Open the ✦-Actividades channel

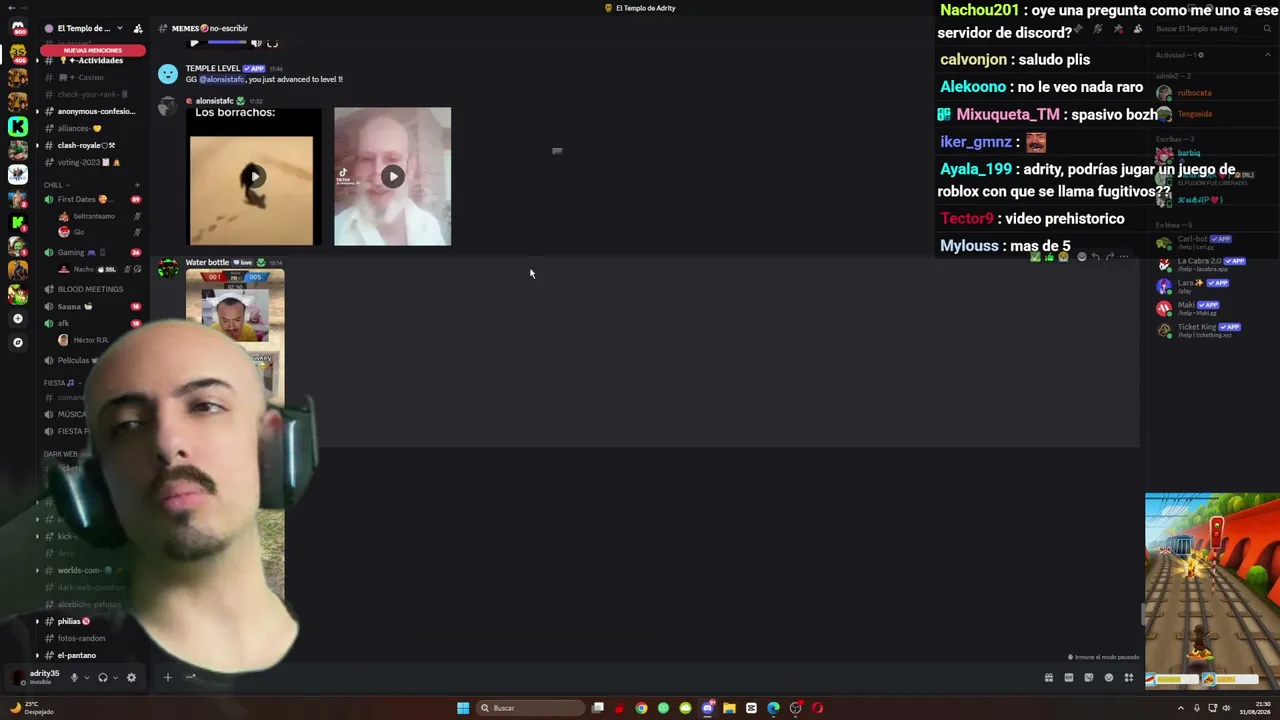click(x=91, y=60)
